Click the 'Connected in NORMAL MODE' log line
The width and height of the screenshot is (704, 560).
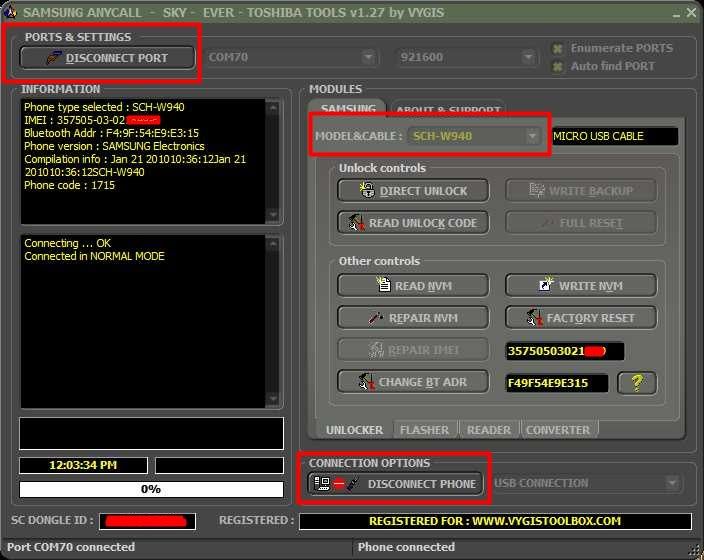pos(94,256)
